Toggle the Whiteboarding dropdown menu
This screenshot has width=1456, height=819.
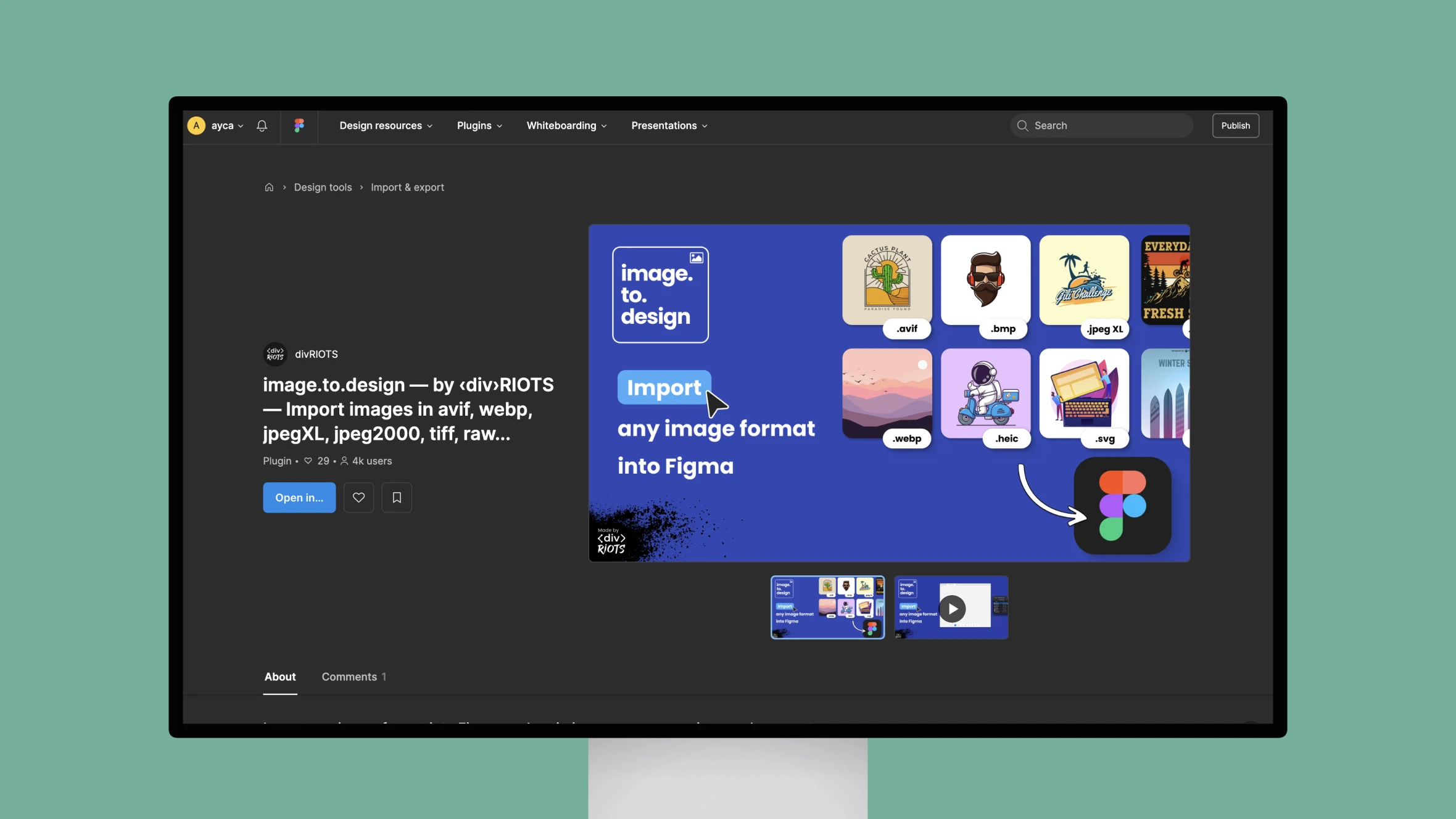point(567,125)
